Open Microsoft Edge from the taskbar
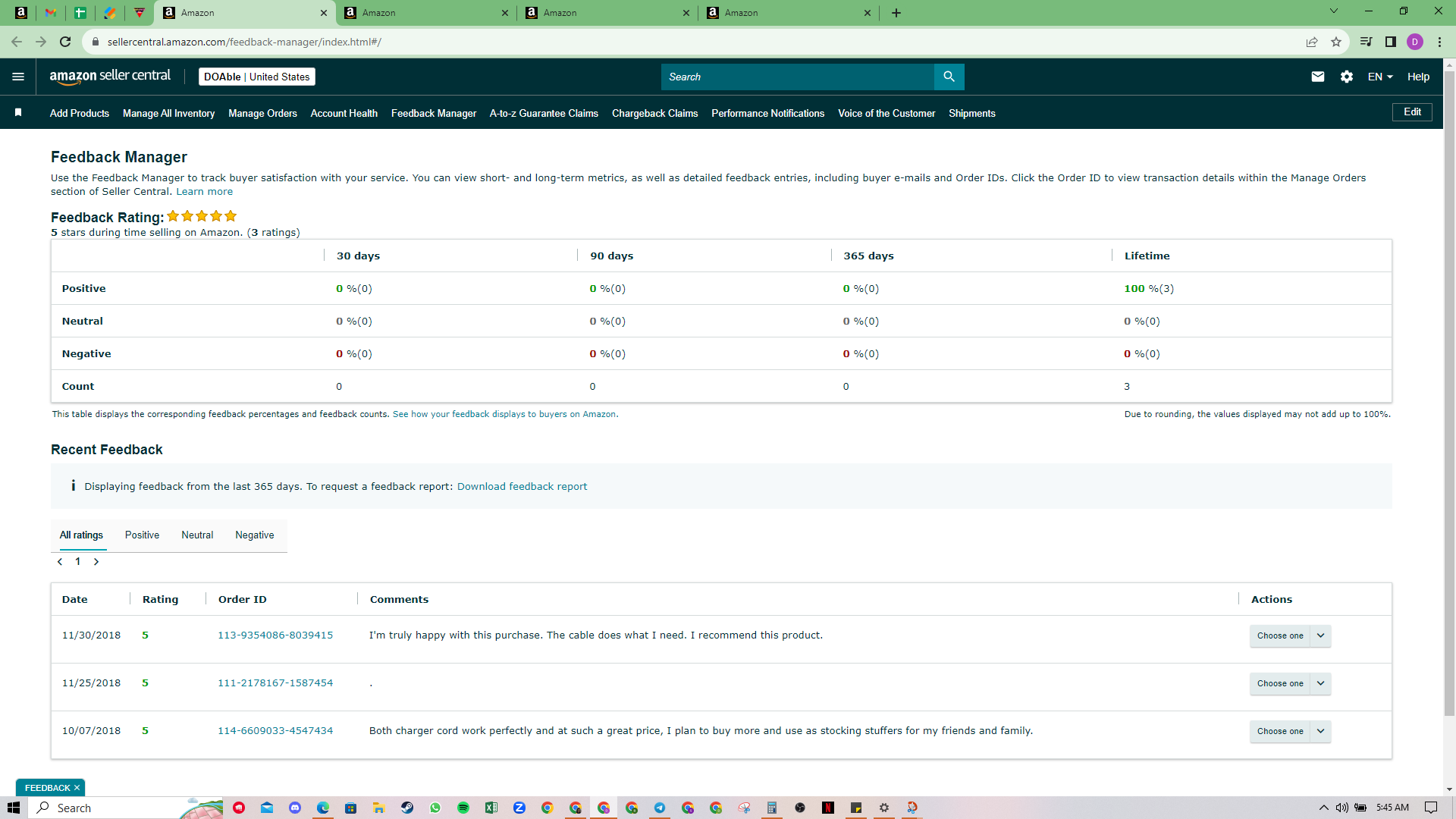 coord(323,808)
